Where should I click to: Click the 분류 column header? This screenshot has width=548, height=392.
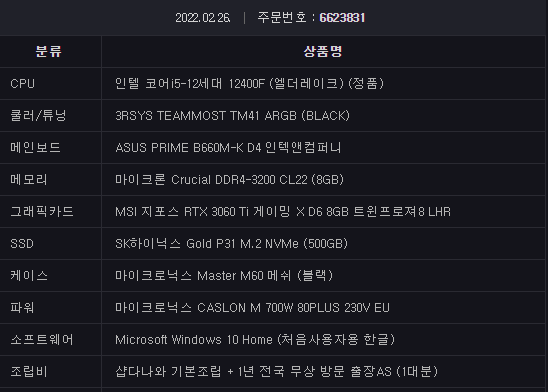49,51
